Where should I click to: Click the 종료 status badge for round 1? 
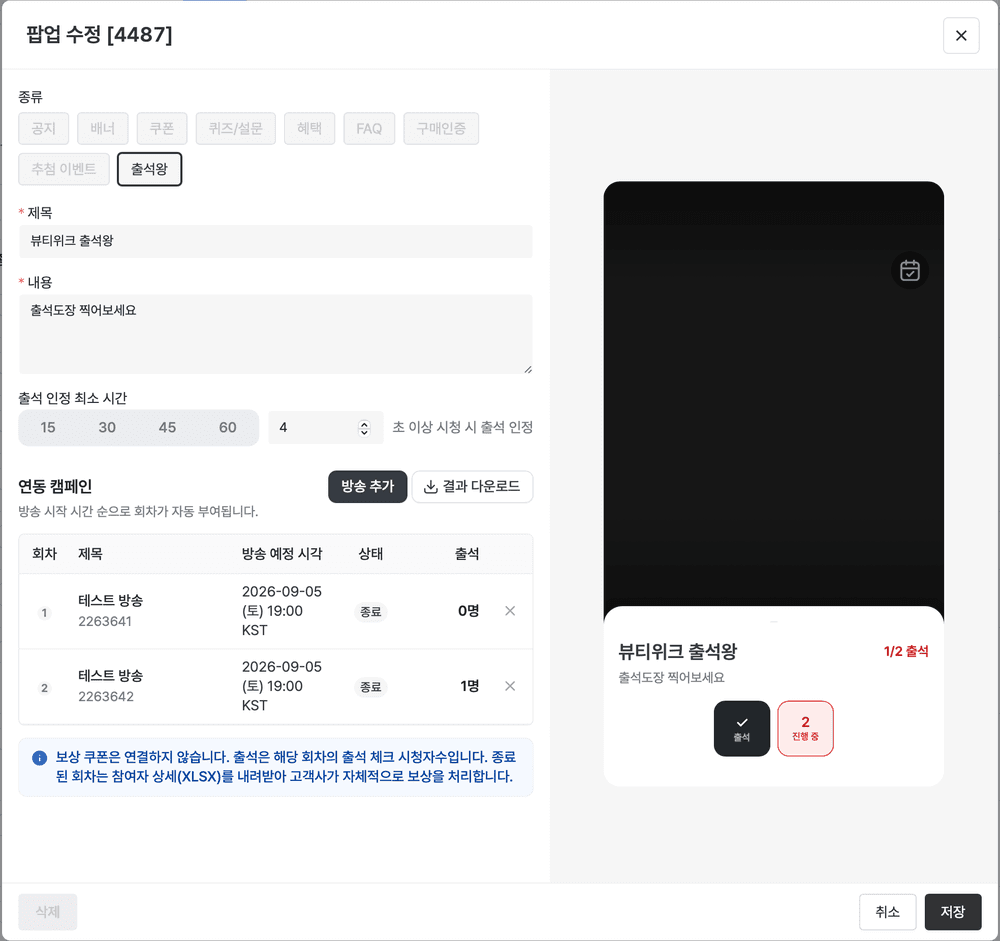pyautogui.click(x=371, y=612)
